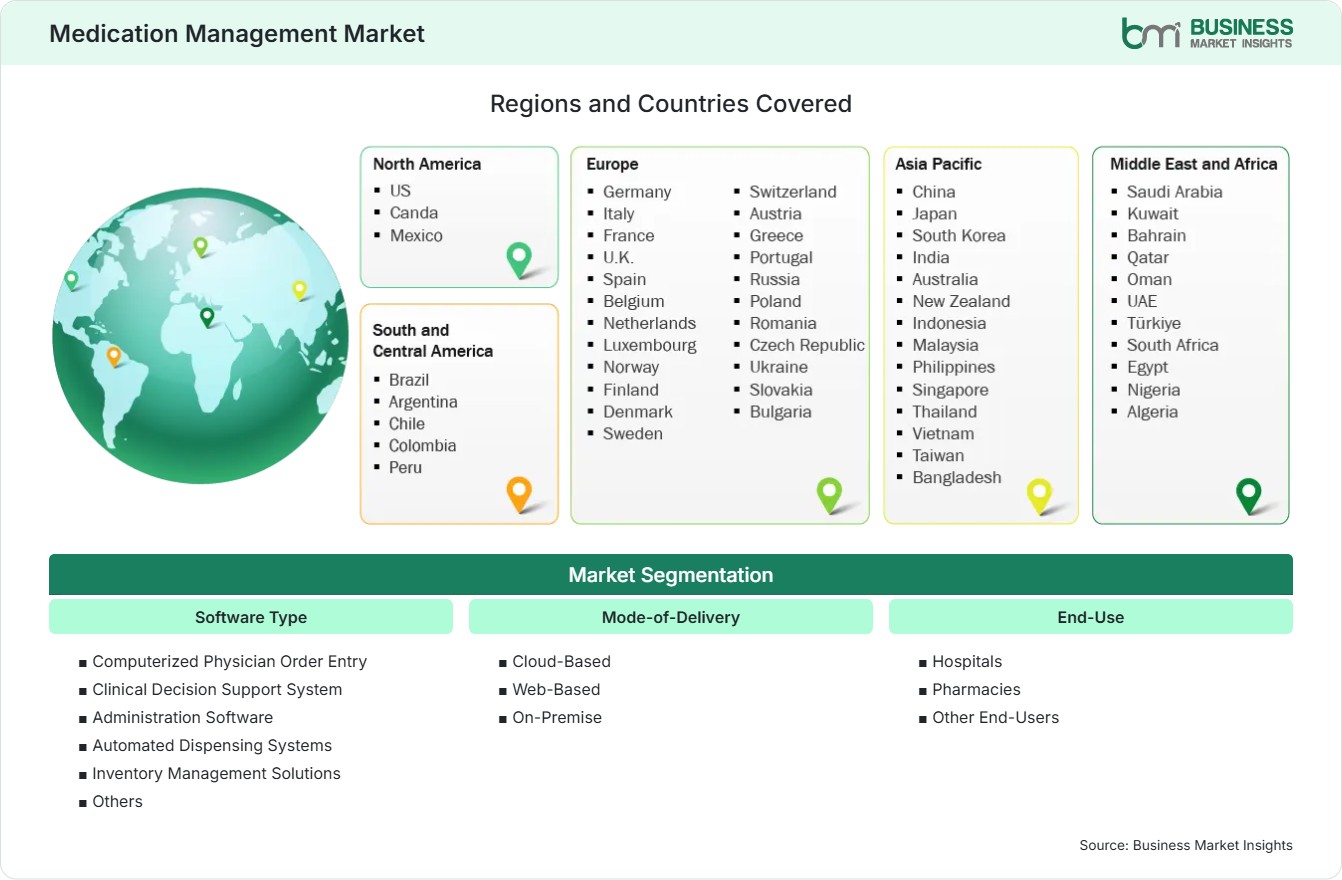Click Algeria in the country list
This screenshot has width=1342, height=880.
(1152, 411)
